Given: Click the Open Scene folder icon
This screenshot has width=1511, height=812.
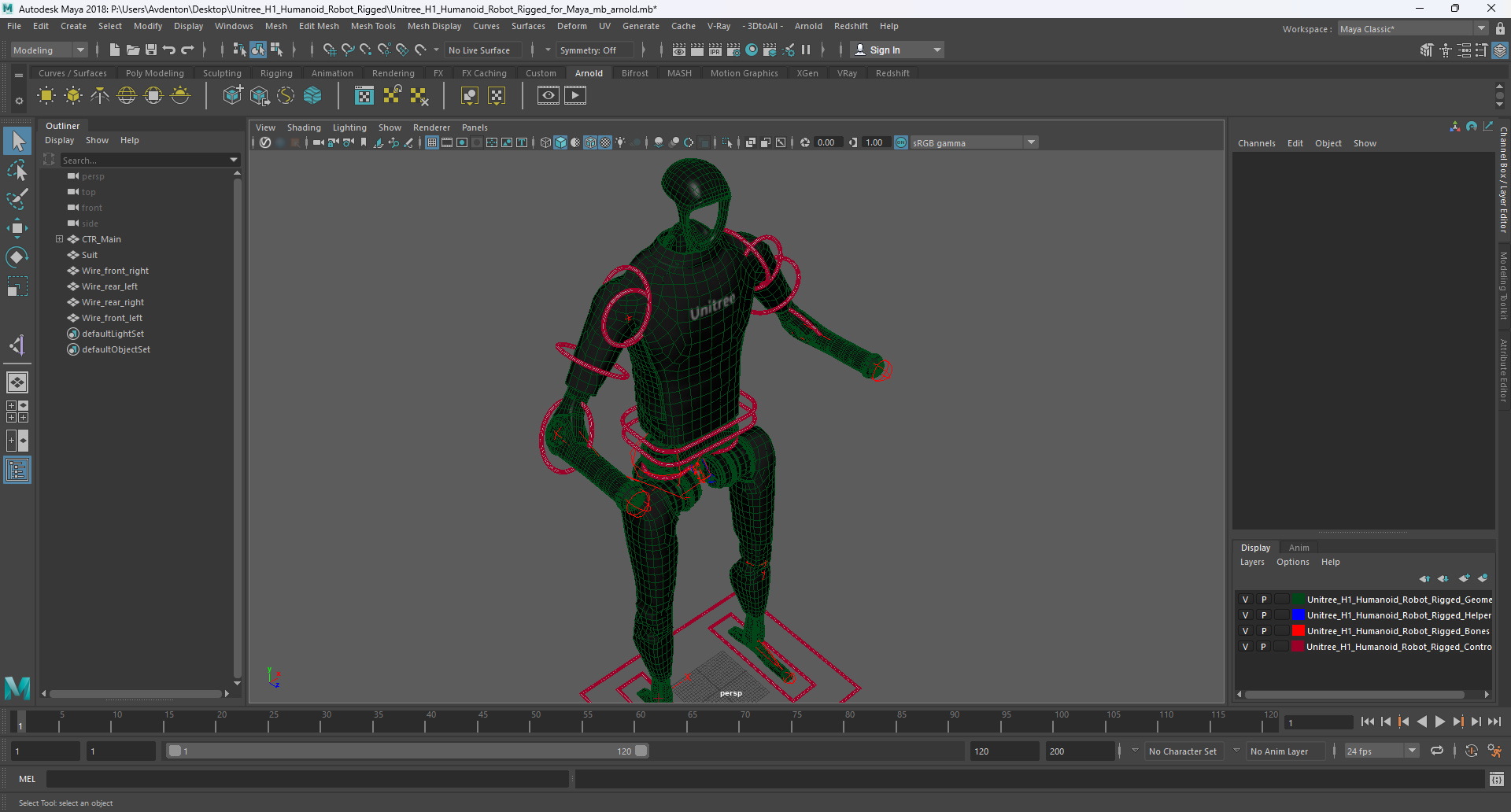Looking at the screenshot, I should click(x=133, y=50).
